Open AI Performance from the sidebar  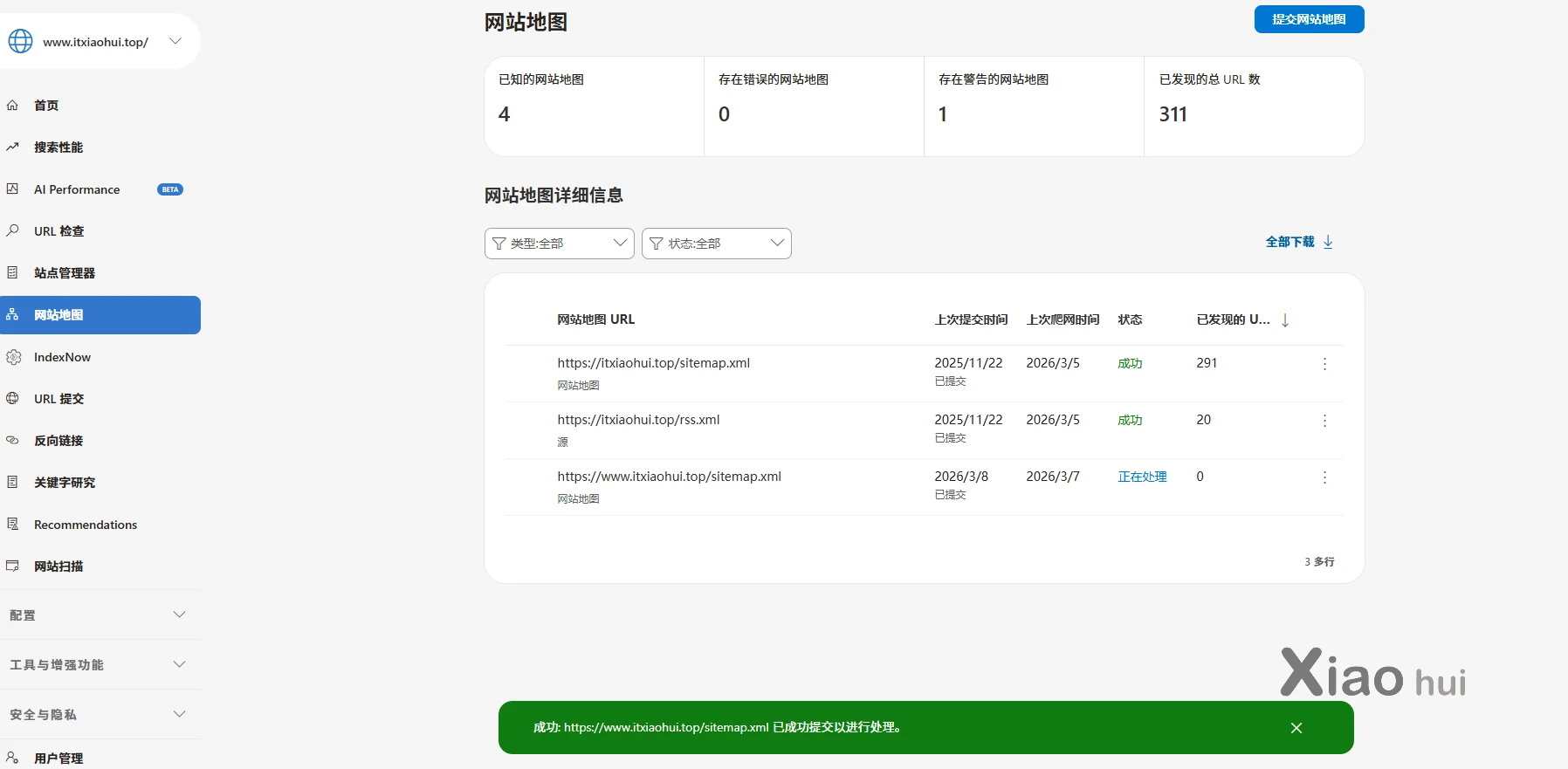point(77,189)
